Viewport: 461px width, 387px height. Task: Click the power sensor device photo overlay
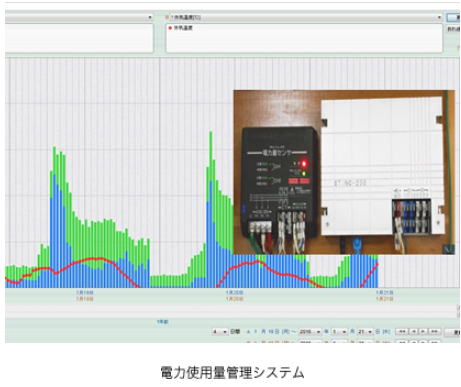pos(344,172)
